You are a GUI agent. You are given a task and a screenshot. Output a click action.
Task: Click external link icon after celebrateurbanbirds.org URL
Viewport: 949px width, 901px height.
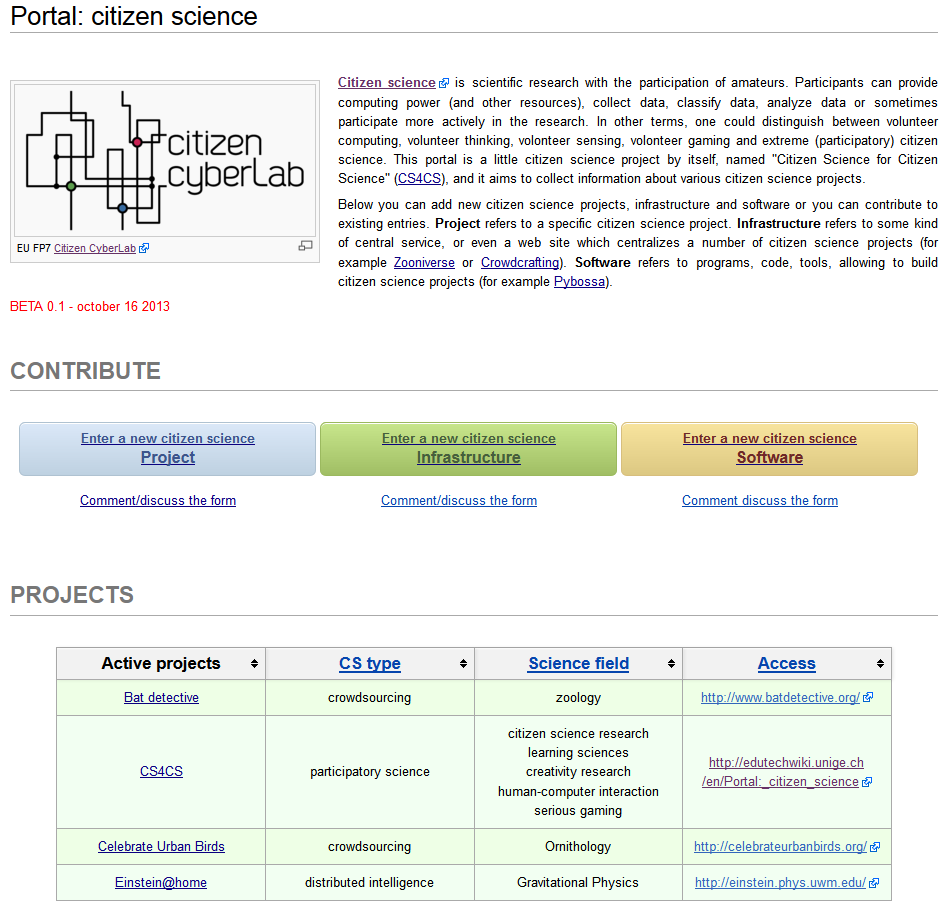coord(875,847)
